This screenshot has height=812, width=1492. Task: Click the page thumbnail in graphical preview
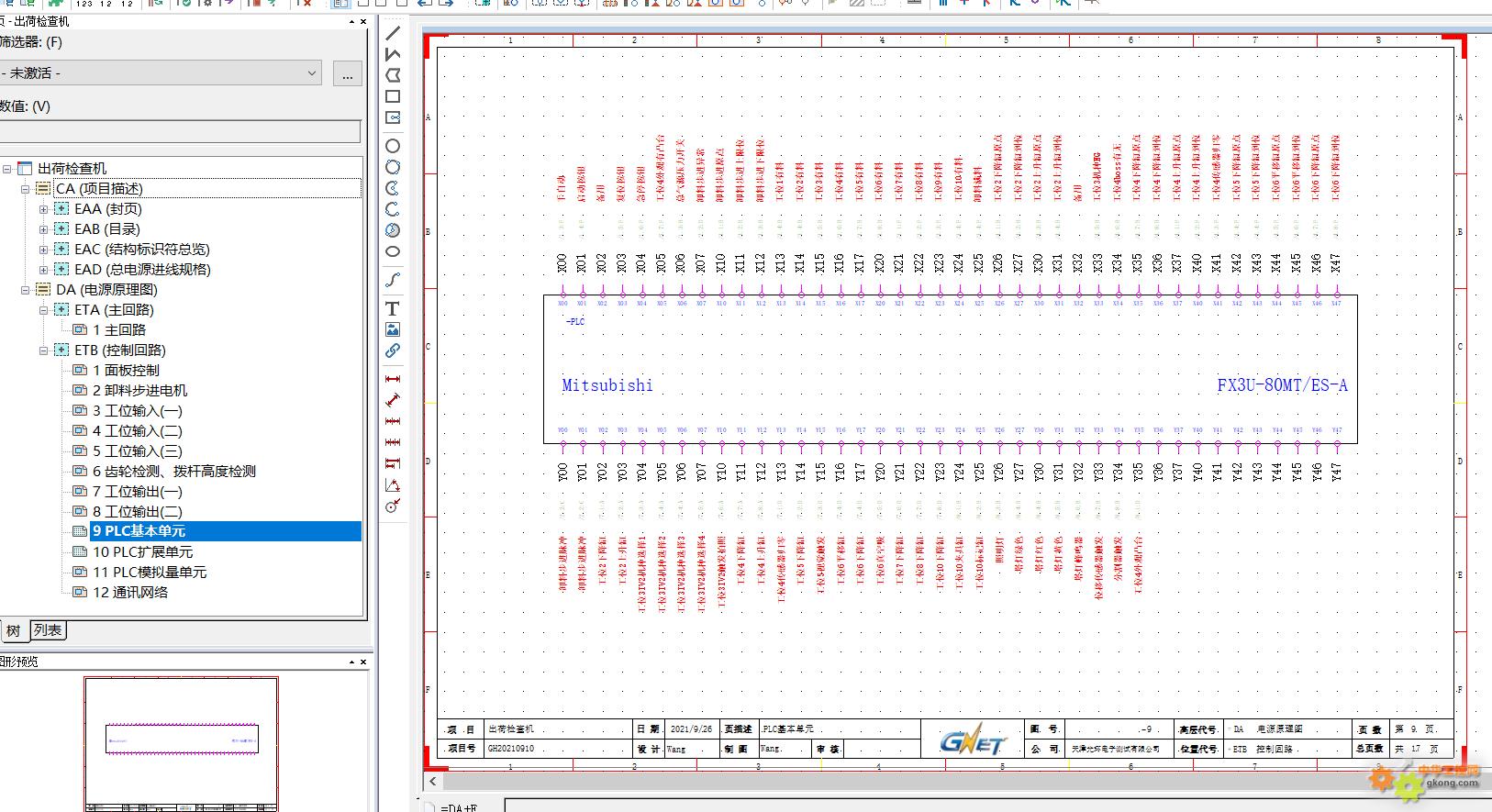point(181,745)
